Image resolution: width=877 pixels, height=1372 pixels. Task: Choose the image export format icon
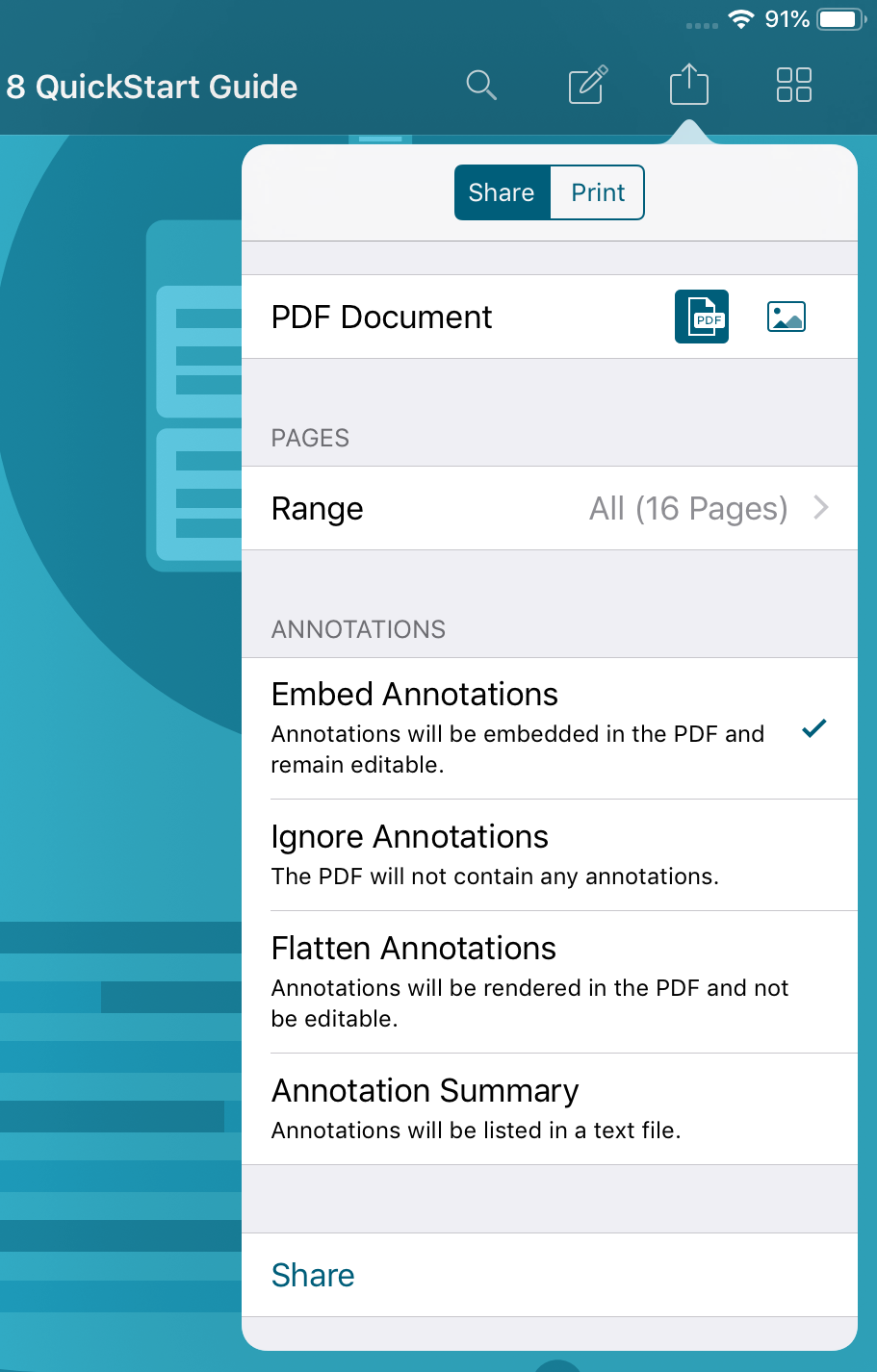[787, 317]
